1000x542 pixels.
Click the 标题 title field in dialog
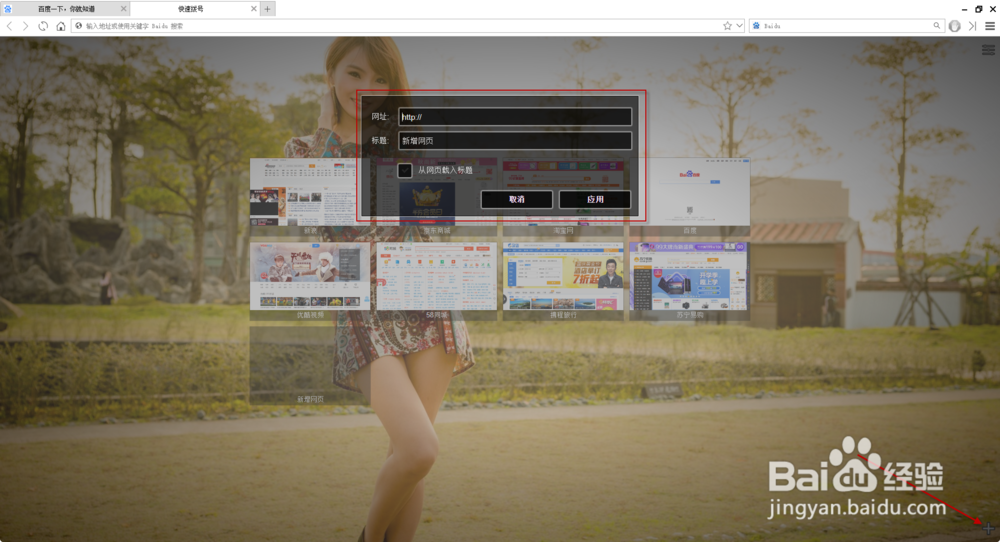tap(515, 141)
